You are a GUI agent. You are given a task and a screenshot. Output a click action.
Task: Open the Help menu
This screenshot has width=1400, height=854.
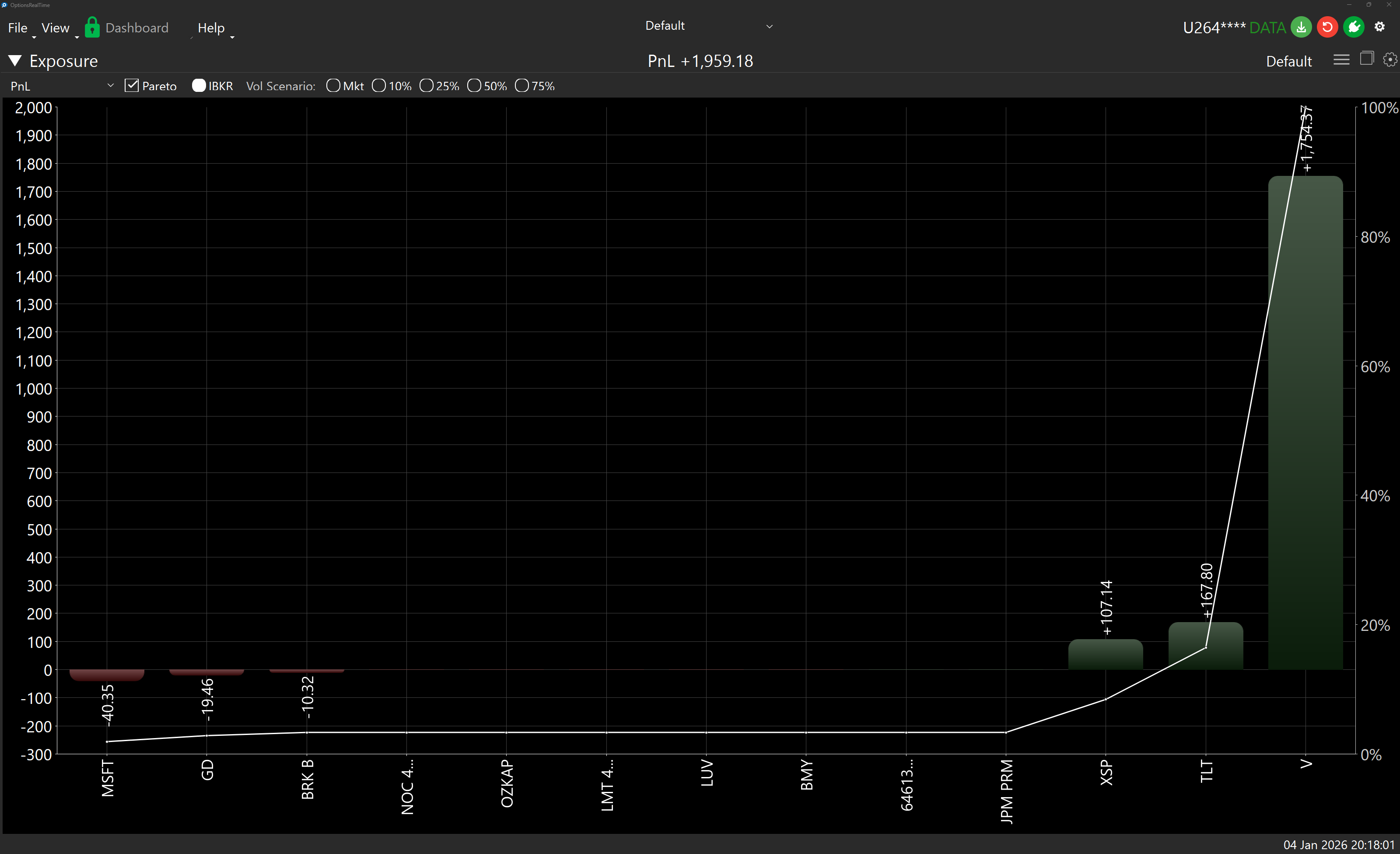click(x=211, y=27)
